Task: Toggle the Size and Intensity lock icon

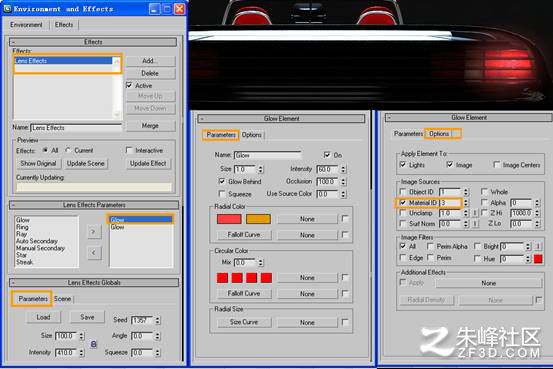Action: pyautogui.click(x=93, y=344)
